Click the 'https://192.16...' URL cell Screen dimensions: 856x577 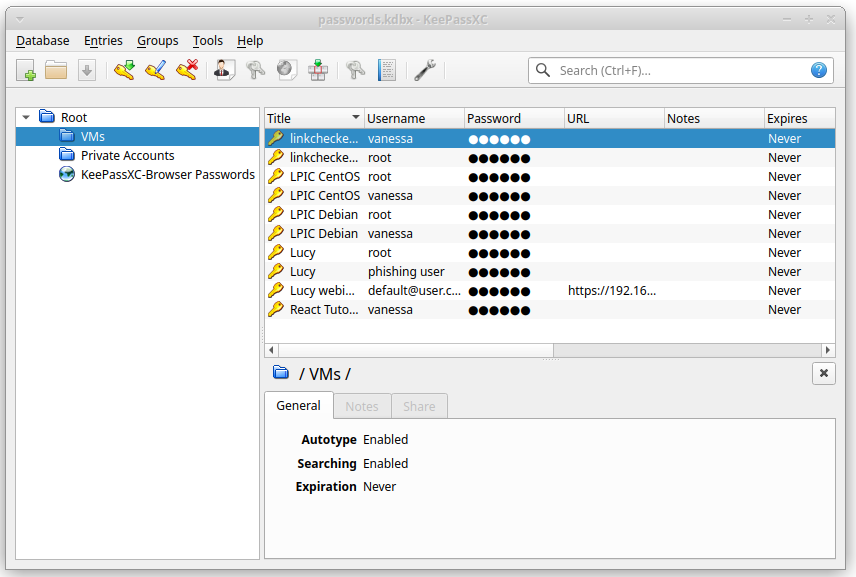[x=612, y=290]
